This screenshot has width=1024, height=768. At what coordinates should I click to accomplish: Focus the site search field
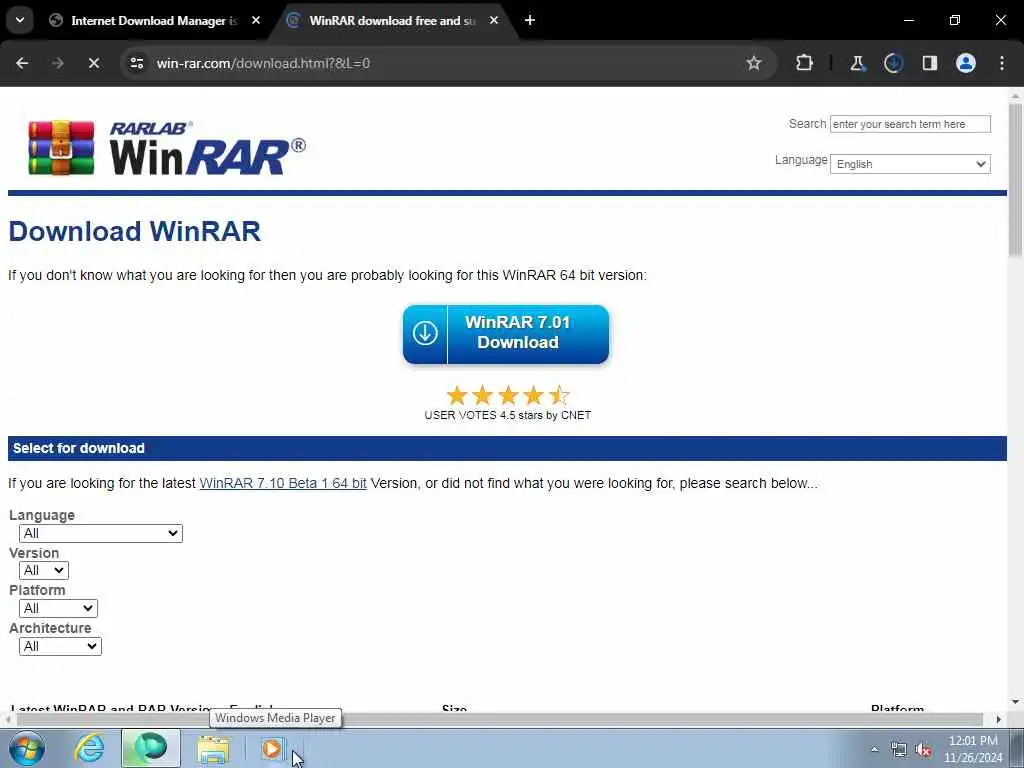(910, 124)
